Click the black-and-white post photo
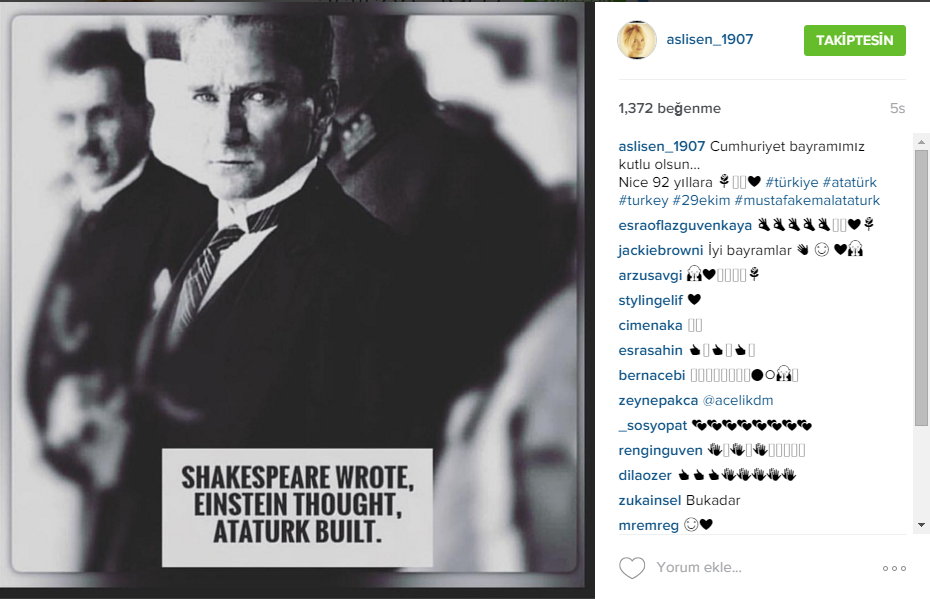This screenshot has height=599, width=930. coord(297,250)
